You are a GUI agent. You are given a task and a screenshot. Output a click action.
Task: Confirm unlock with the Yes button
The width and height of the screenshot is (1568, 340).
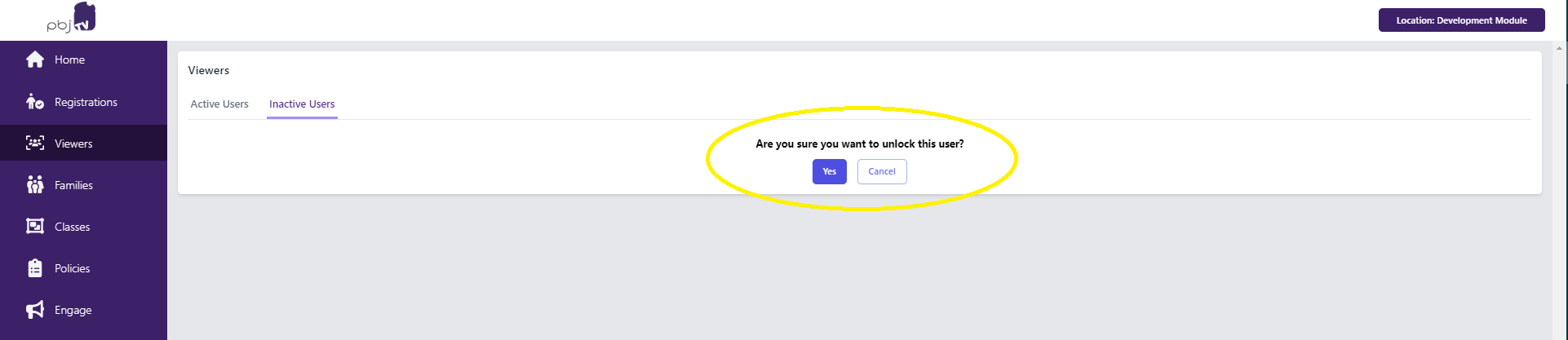[x=830, y=171]
